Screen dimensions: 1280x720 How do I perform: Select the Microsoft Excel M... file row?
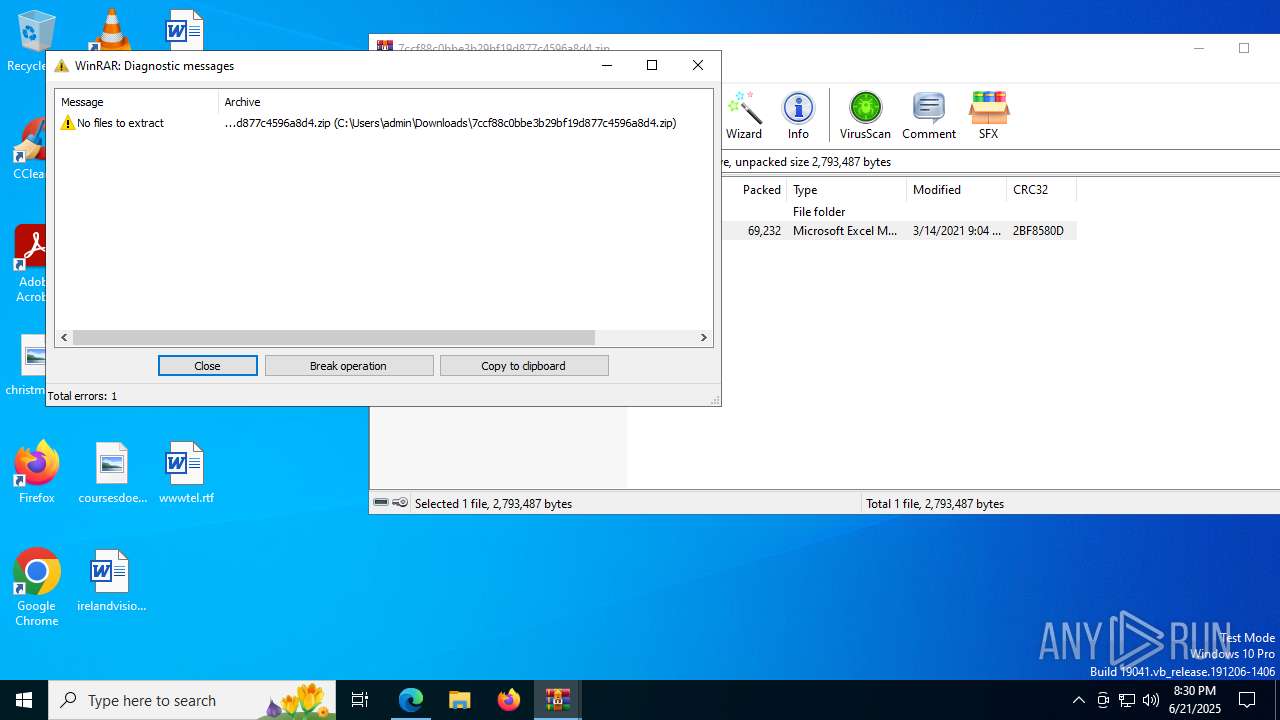click(x=899, y=231)
